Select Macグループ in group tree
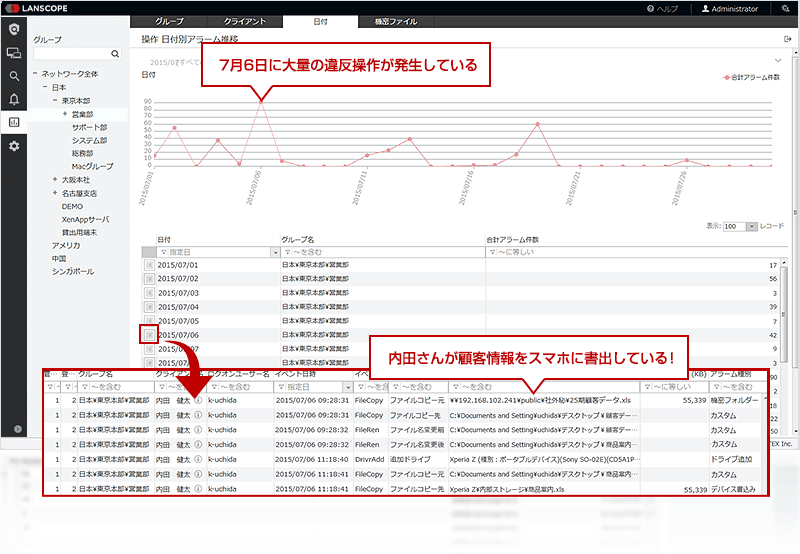The image size is (800, 554). pyautogui.click(x=92, y=166)
